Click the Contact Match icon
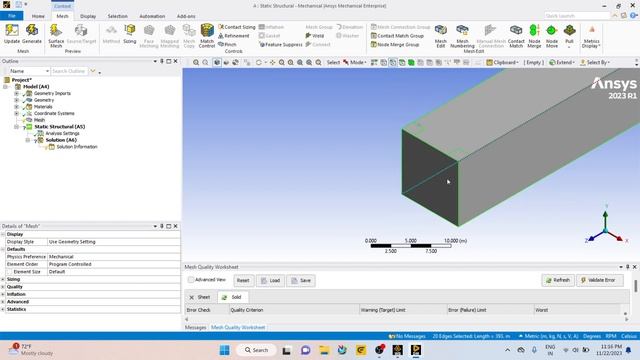The height and width of the screenshot is (360, 640). [516, 36]
